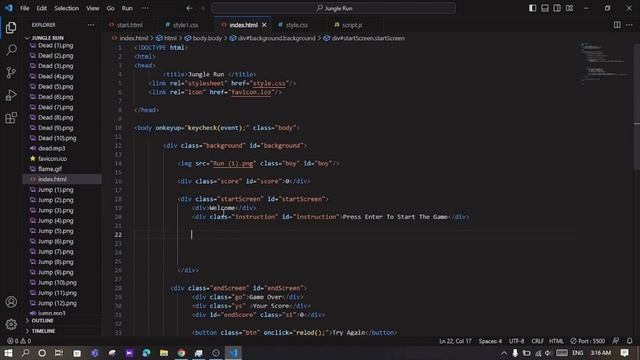
Task: Click the HTML language mode indicator
Action: 556,341
